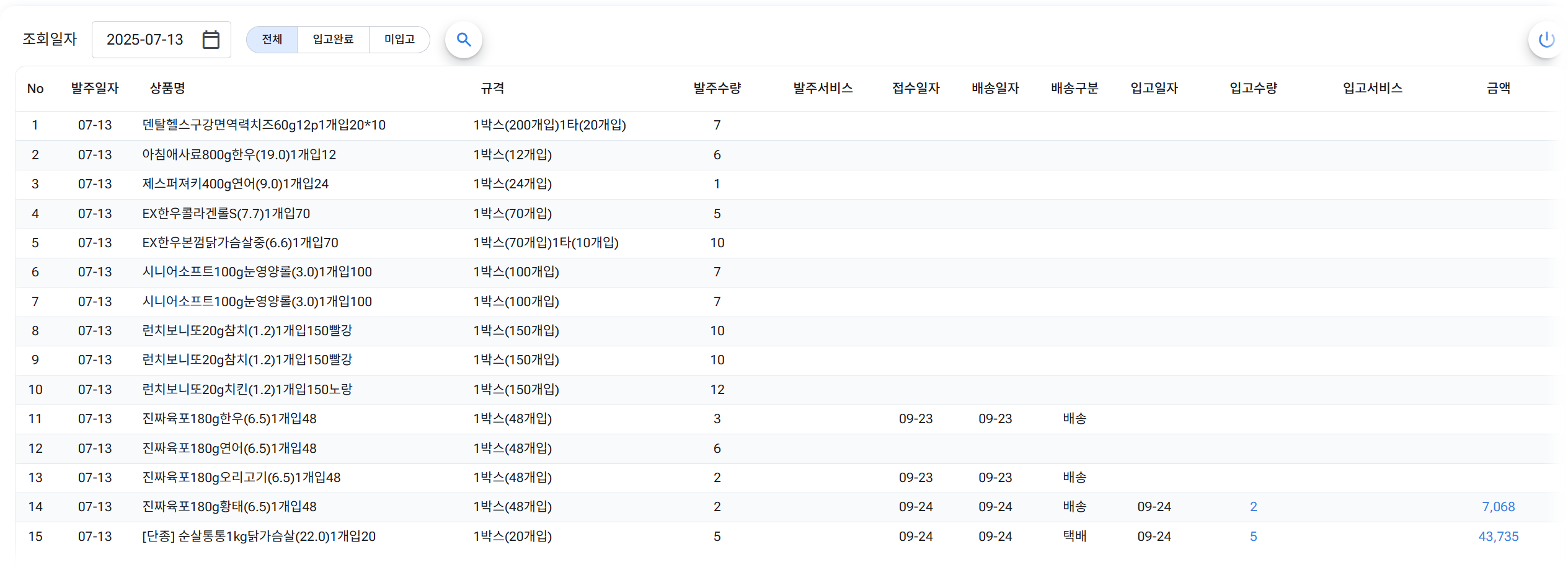
Task: Click the magnifier search button
Action: pyautogui.click(x=463, y=40)
